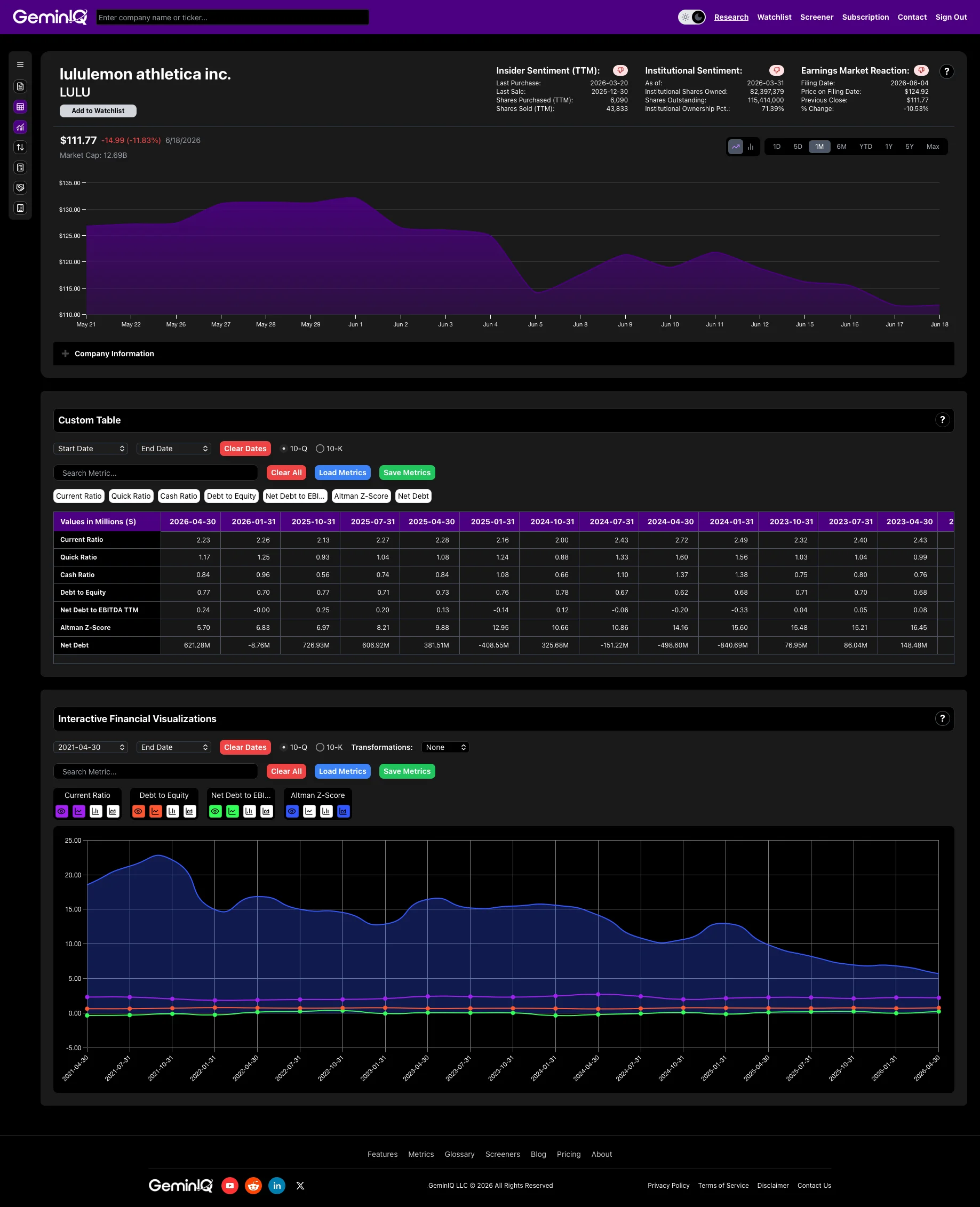Set Debt to Equity to bar chart
This screenshot has height=1207, width=980.
[173, 811]
